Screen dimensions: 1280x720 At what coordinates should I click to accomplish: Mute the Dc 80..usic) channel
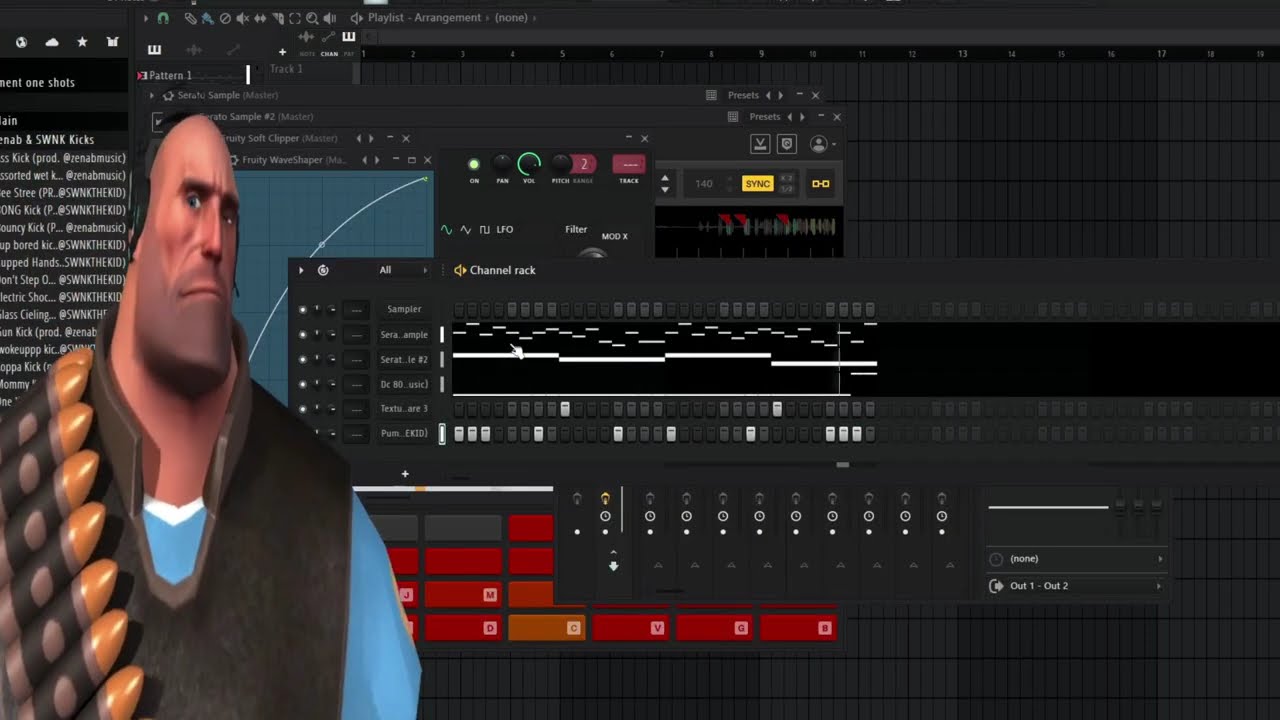(303, 385)
